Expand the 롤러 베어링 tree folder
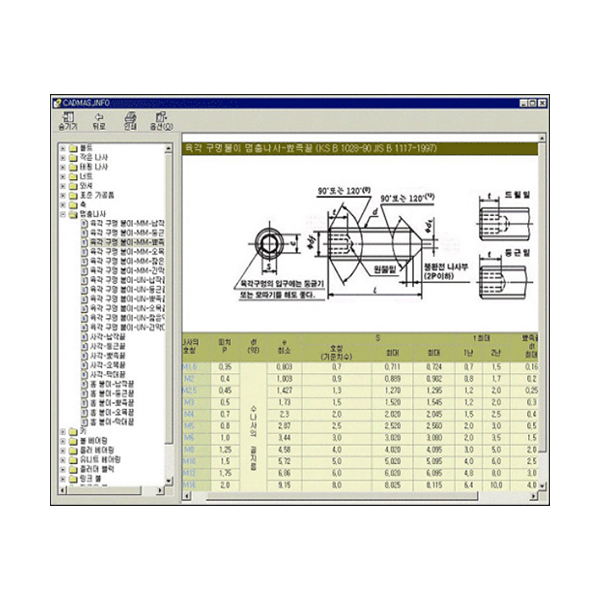The height and width of the screenshot is (600, 600). point(62,449)
